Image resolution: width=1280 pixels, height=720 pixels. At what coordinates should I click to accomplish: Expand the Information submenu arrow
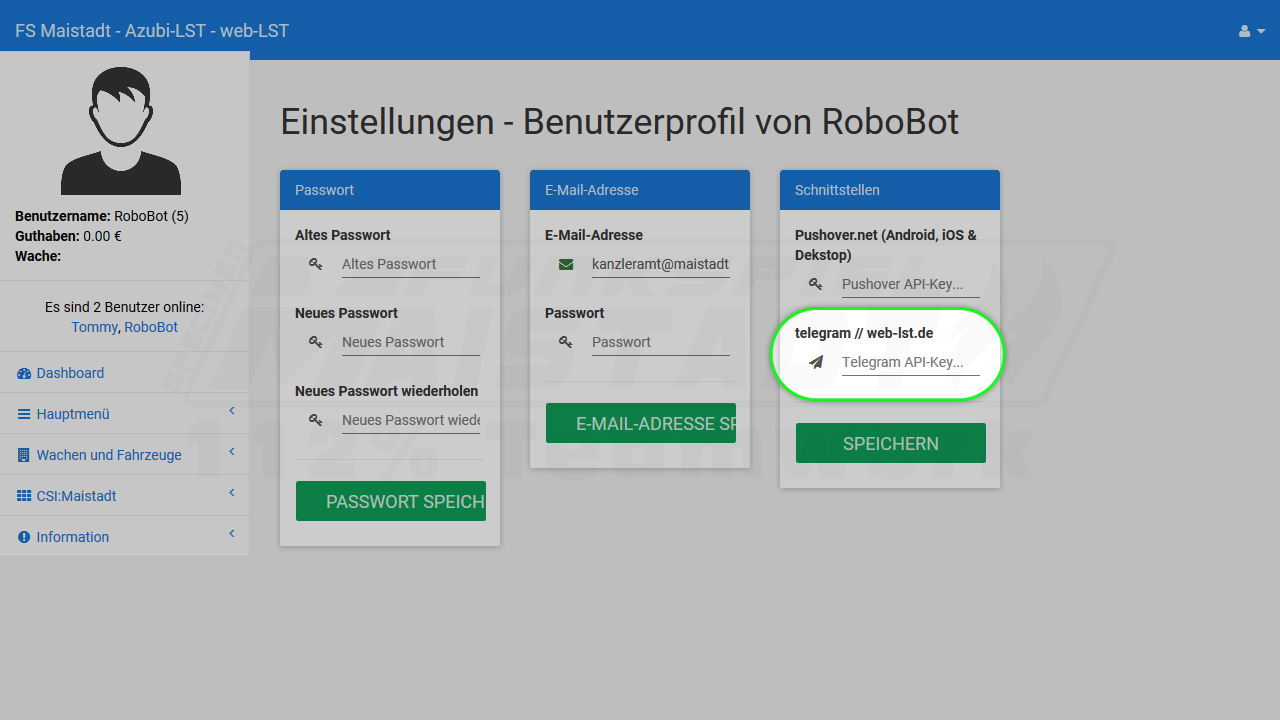point(232,534)
